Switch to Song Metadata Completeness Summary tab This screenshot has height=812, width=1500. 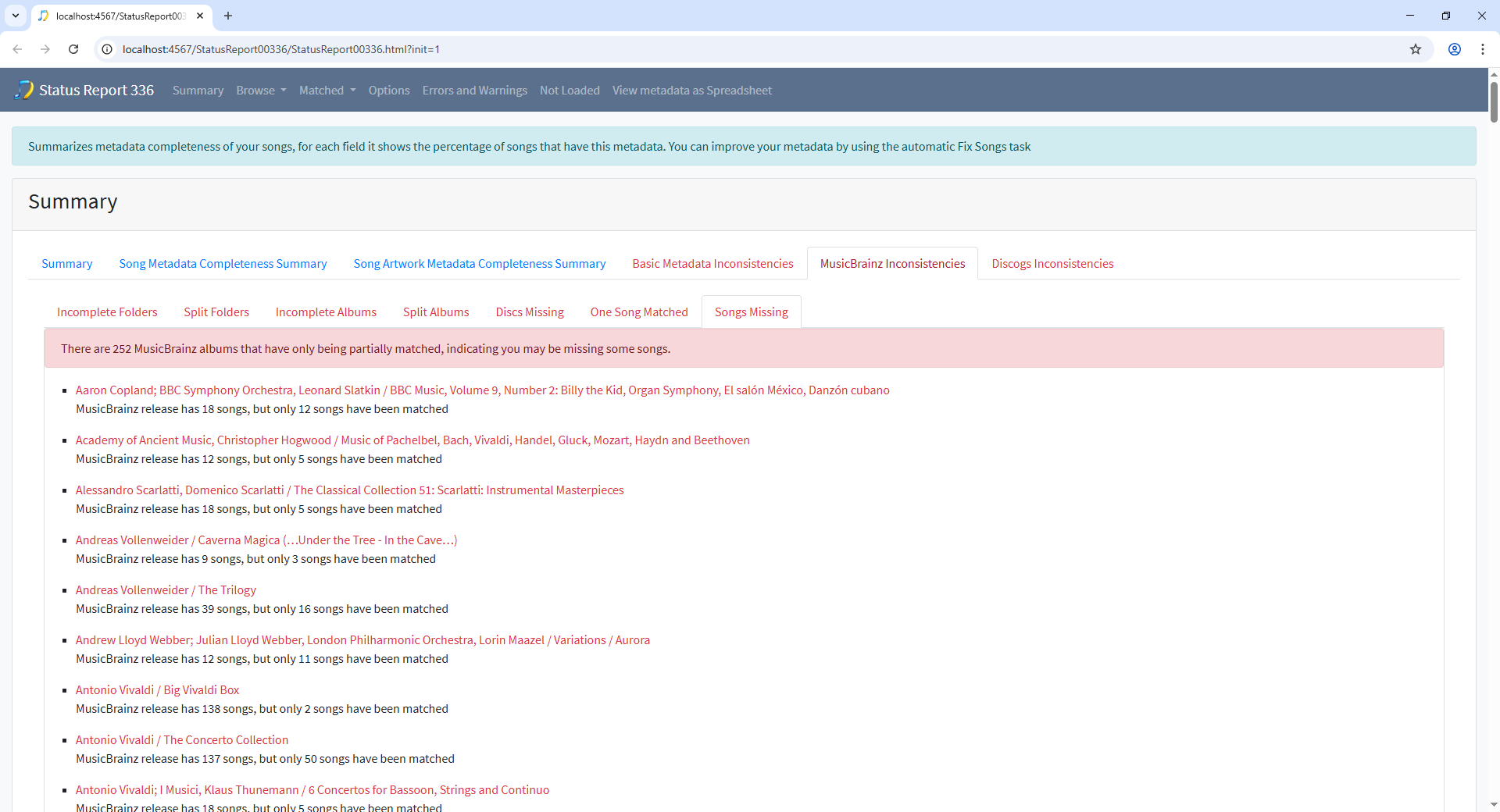[223, 264]
